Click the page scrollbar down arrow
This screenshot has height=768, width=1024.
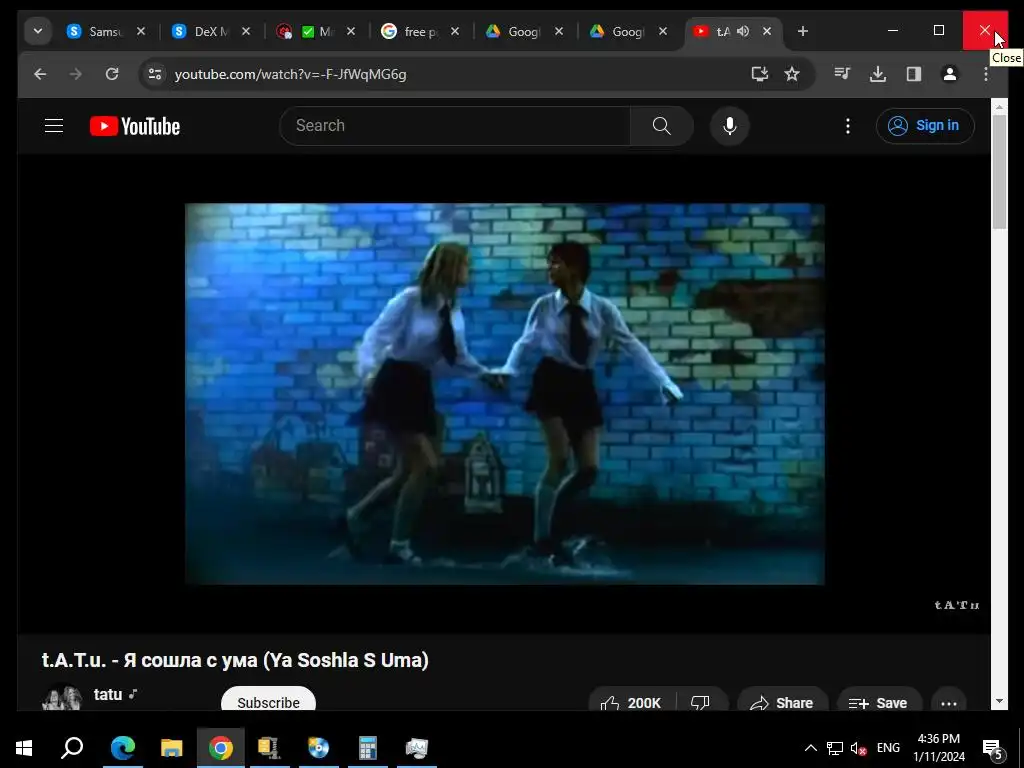tap(999, 702)
